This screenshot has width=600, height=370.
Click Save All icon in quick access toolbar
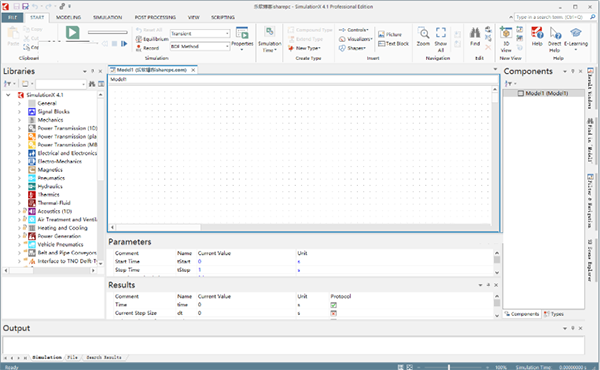(25, 7)
